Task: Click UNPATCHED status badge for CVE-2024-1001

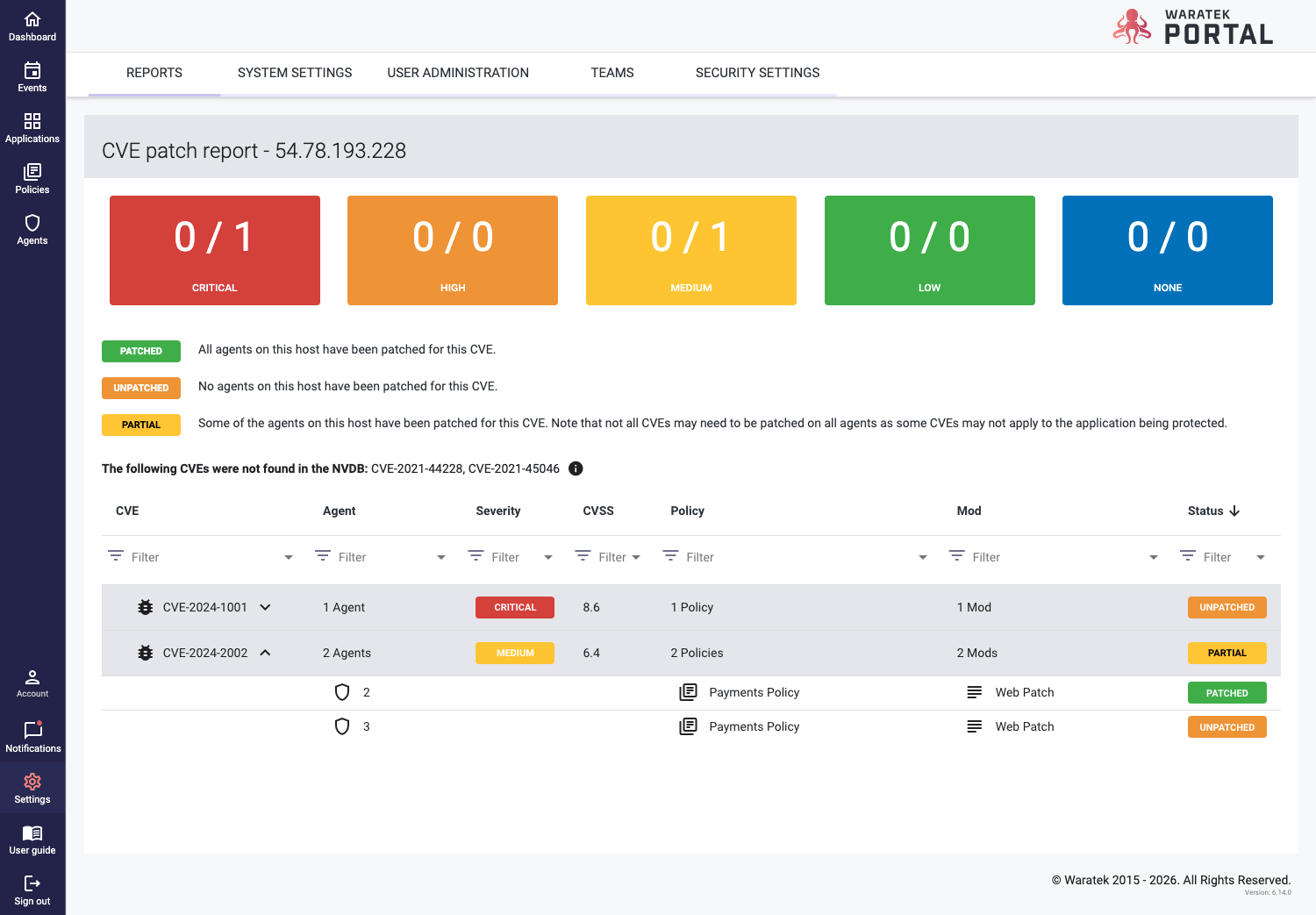Action: tap(1227, 607)
